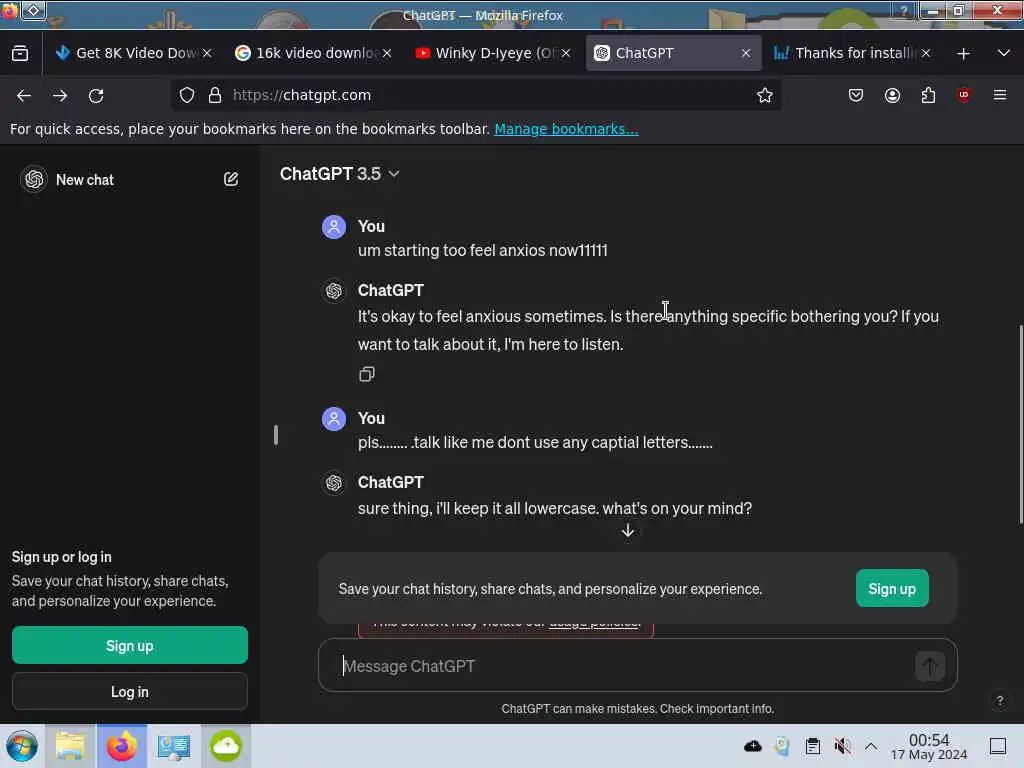Open Firefox recent browsing view icon

click(x=20, y=53)
